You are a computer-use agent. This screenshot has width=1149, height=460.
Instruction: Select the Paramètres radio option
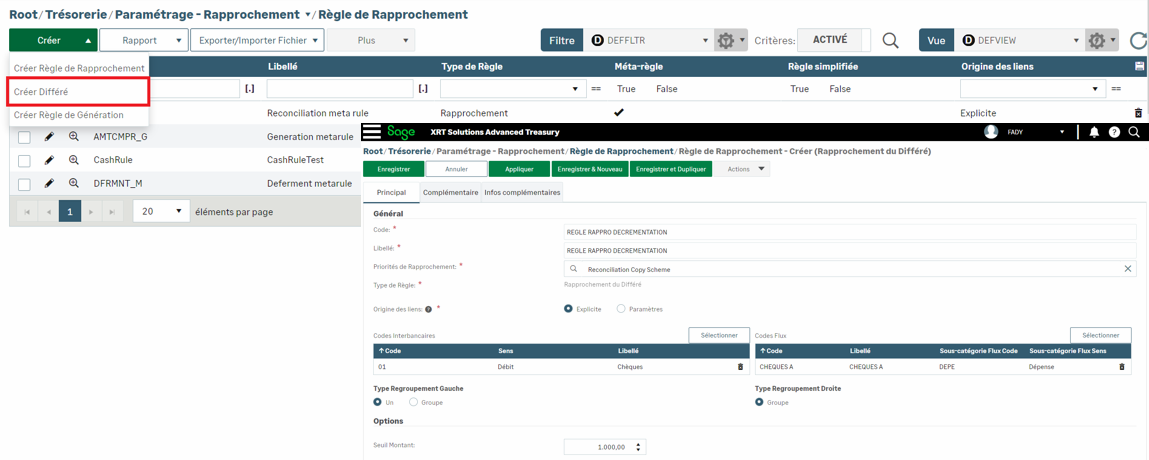[621, 309]
